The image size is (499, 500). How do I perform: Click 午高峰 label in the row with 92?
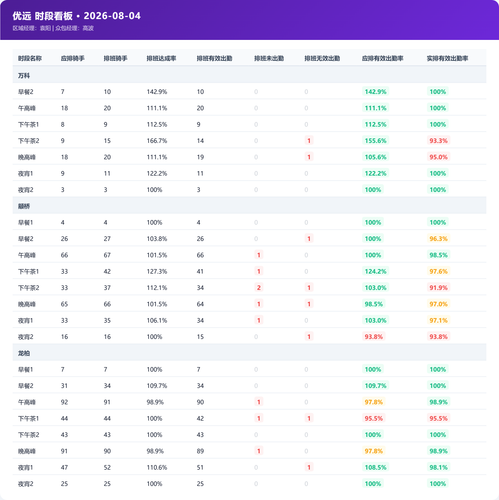[x=27, y=402]
